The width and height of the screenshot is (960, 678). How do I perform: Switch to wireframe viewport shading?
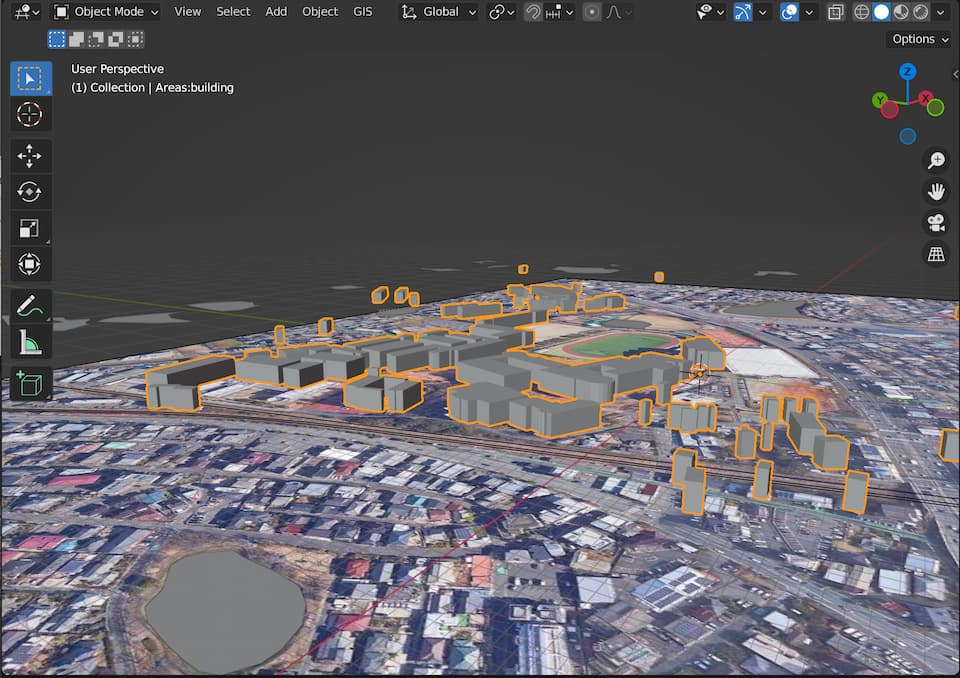pyautogui.click(x=862, y=12)
